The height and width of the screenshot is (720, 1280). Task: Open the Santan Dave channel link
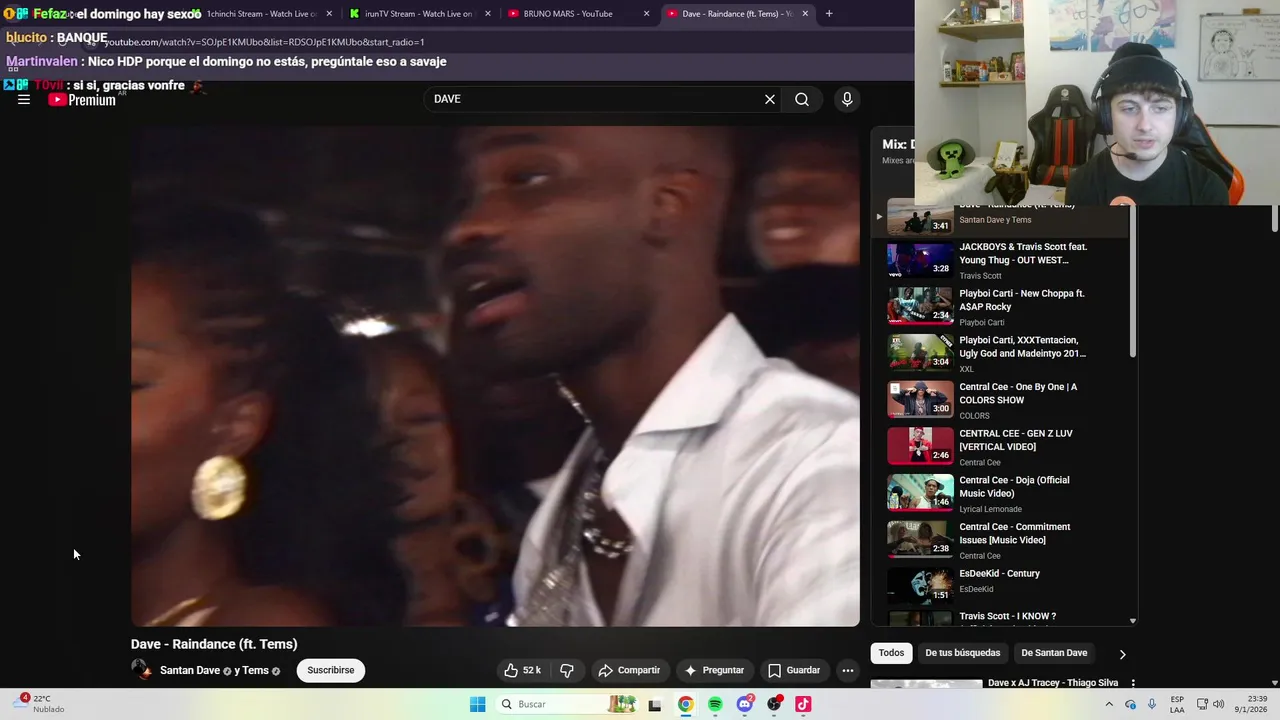pyautogui.click(x=190, y=670)
